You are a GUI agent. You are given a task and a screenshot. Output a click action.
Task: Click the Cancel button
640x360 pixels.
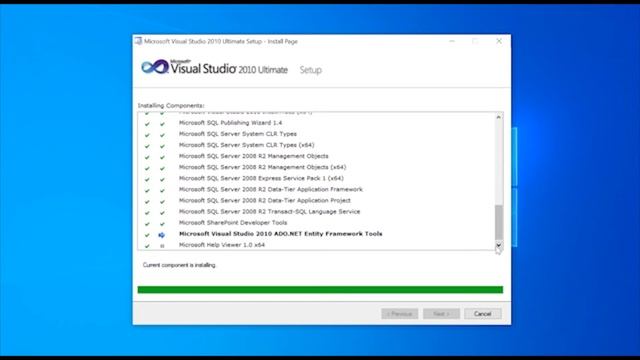(x=482, y=313)
